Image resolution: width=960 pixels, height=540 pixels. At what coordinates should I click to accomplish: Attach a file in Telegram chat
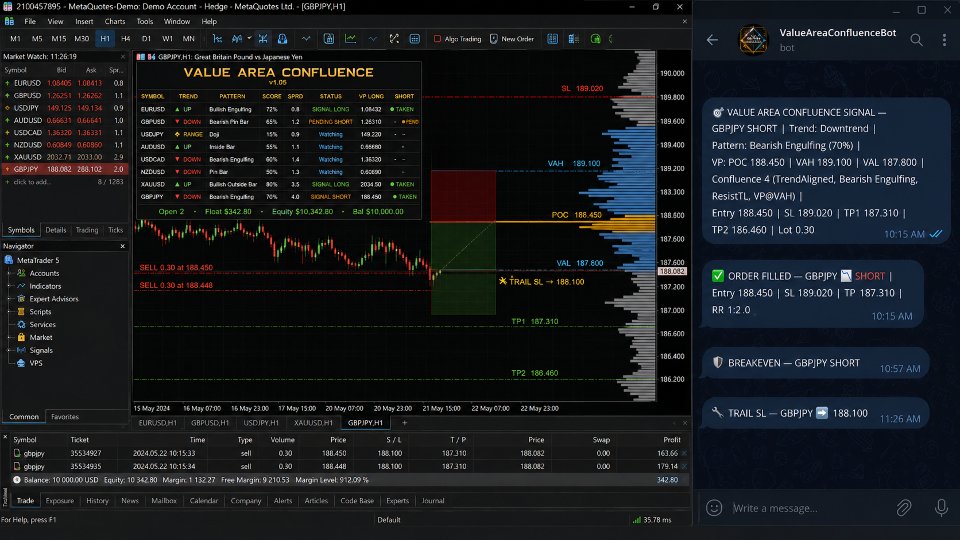coord(904,508)
